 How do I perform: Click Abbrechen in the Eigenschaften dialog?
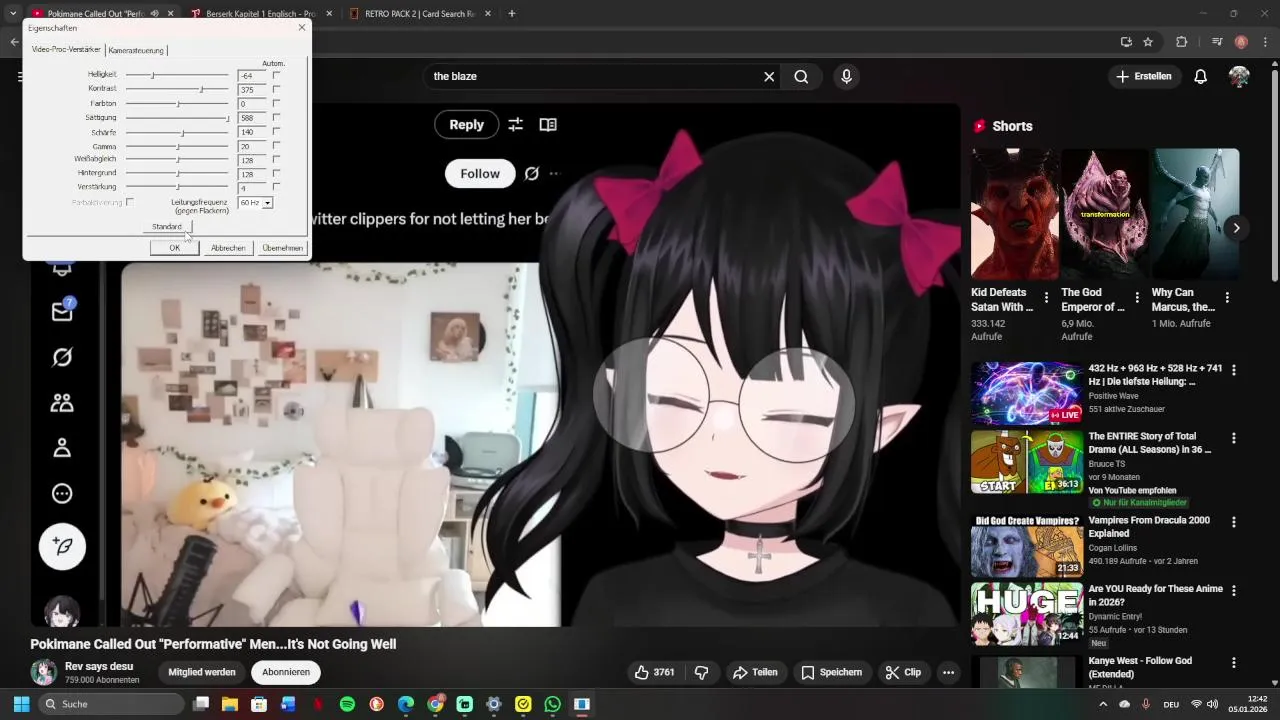tap(228, 248)
